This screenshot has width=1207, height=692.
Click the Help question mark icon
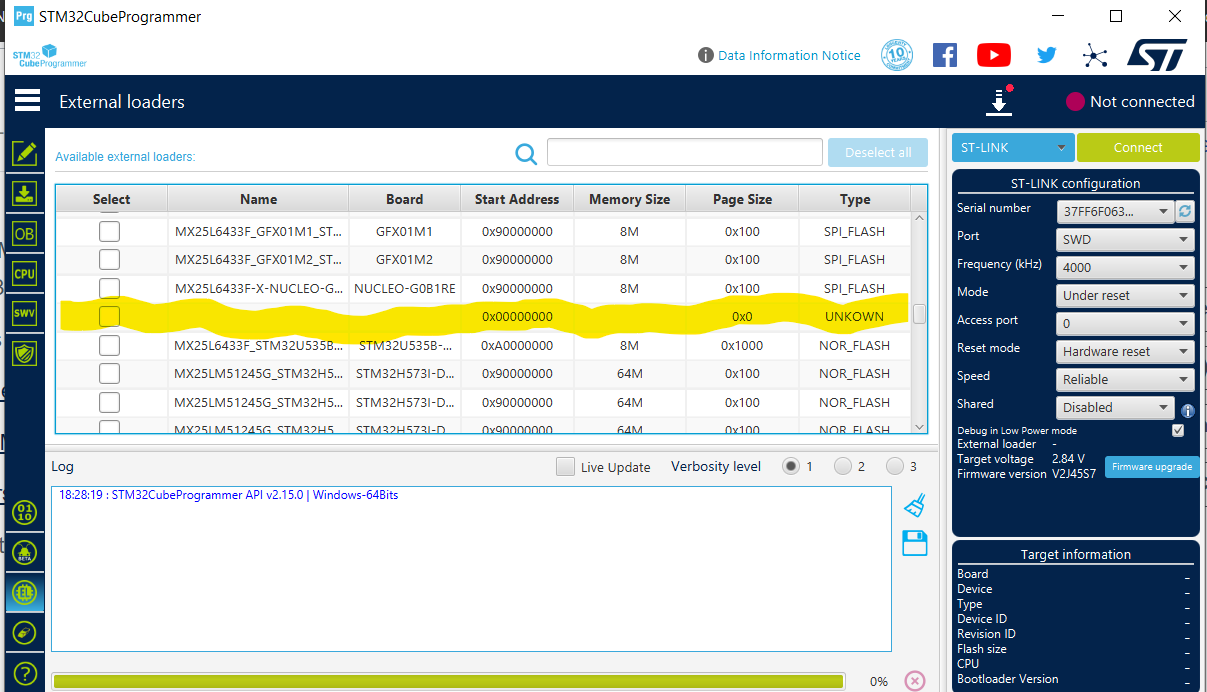[x=25, y=673]
